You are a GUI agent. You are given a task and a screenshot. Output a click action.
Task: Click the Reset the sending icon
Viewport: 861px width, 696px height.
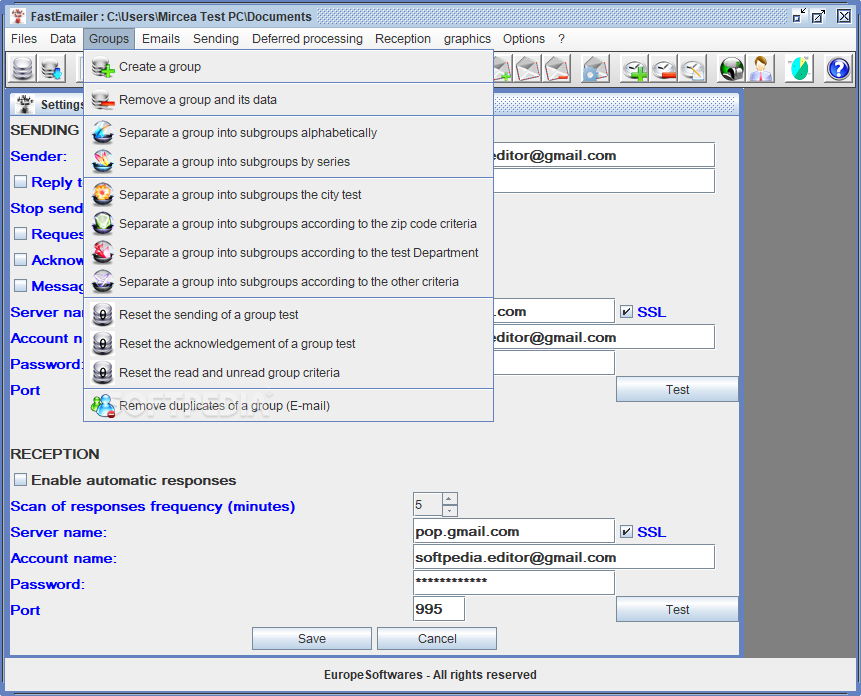click(x=103, y=315)
